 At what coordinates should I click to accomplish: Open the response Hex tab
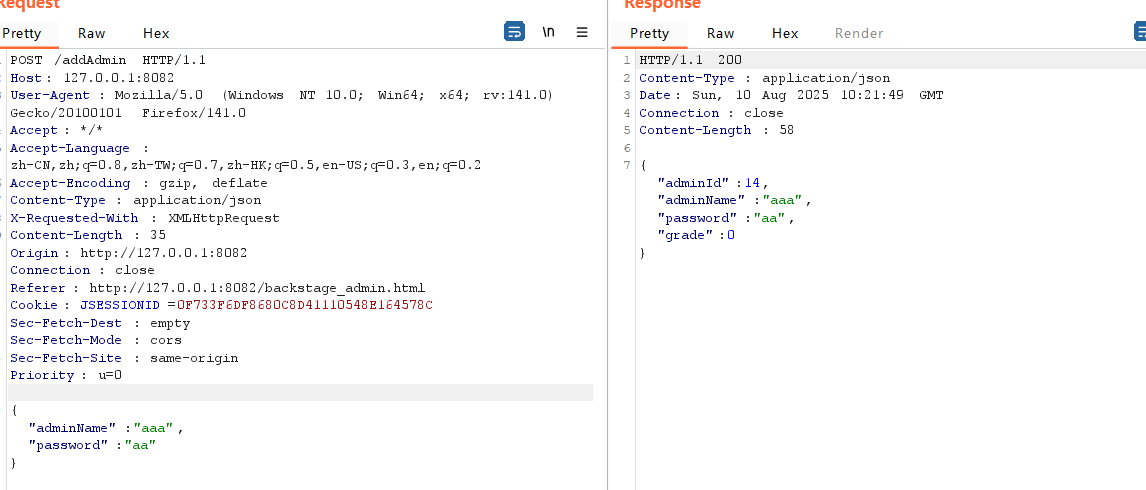[x=785, y=33]
